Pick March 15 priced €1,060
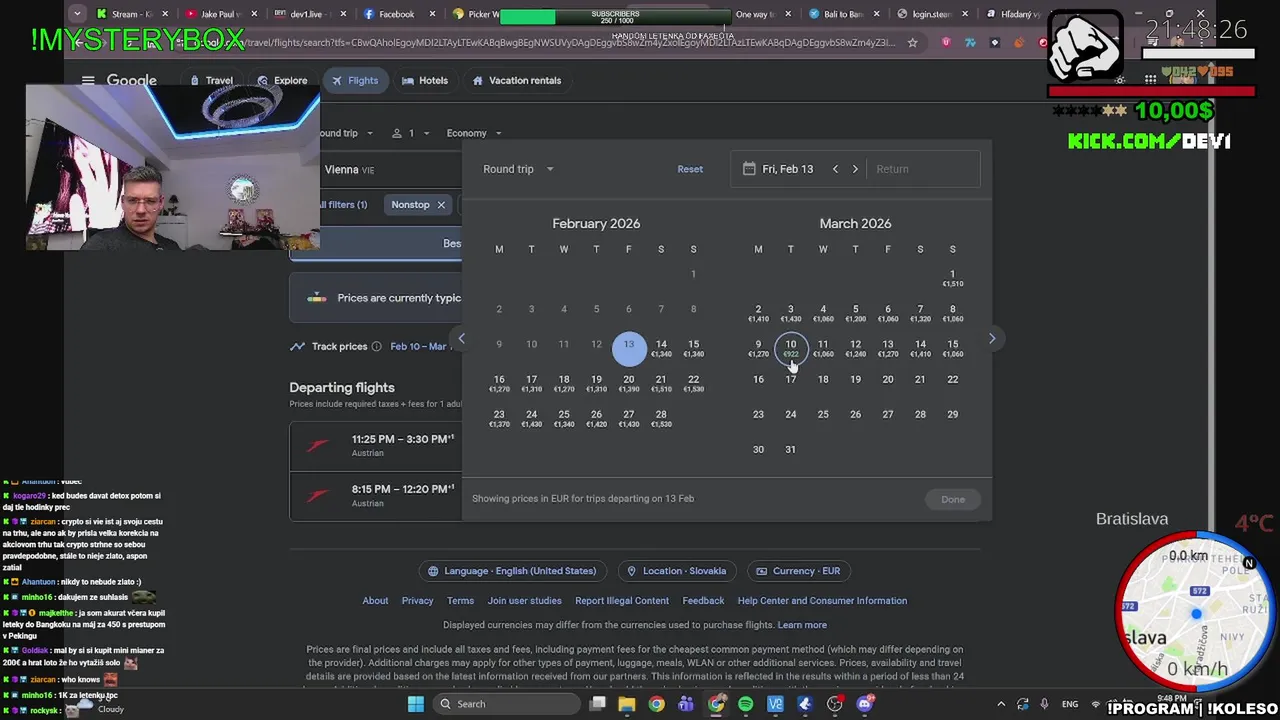Viewport: 1280px width, 720px height. click(x=952, y=348)
